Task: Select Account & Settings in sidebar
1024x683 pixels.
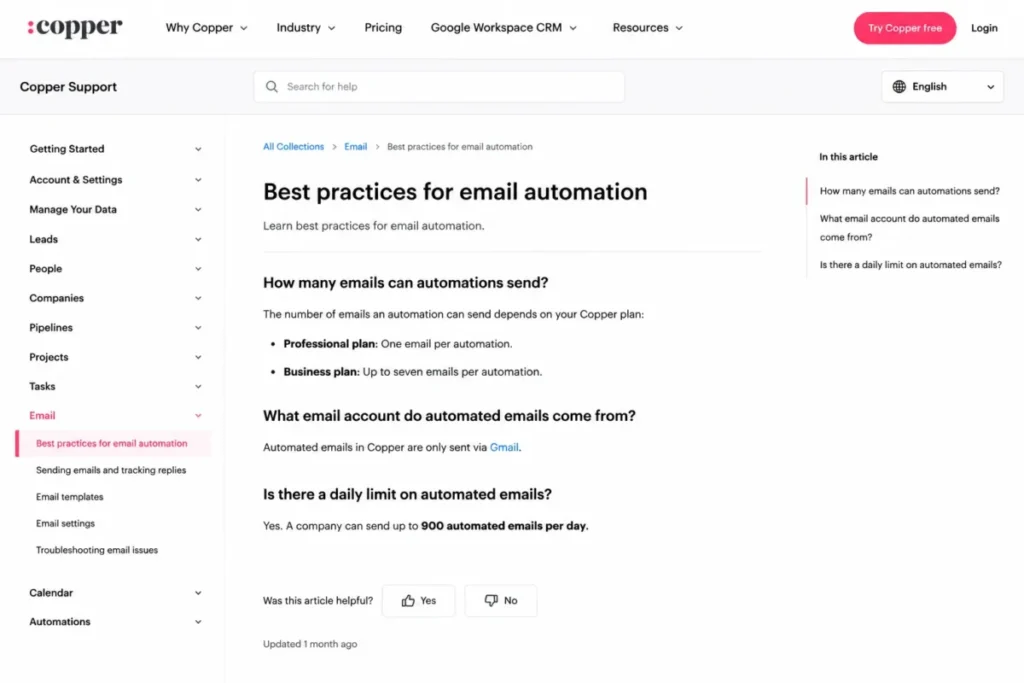Action: tap(76, 180)
